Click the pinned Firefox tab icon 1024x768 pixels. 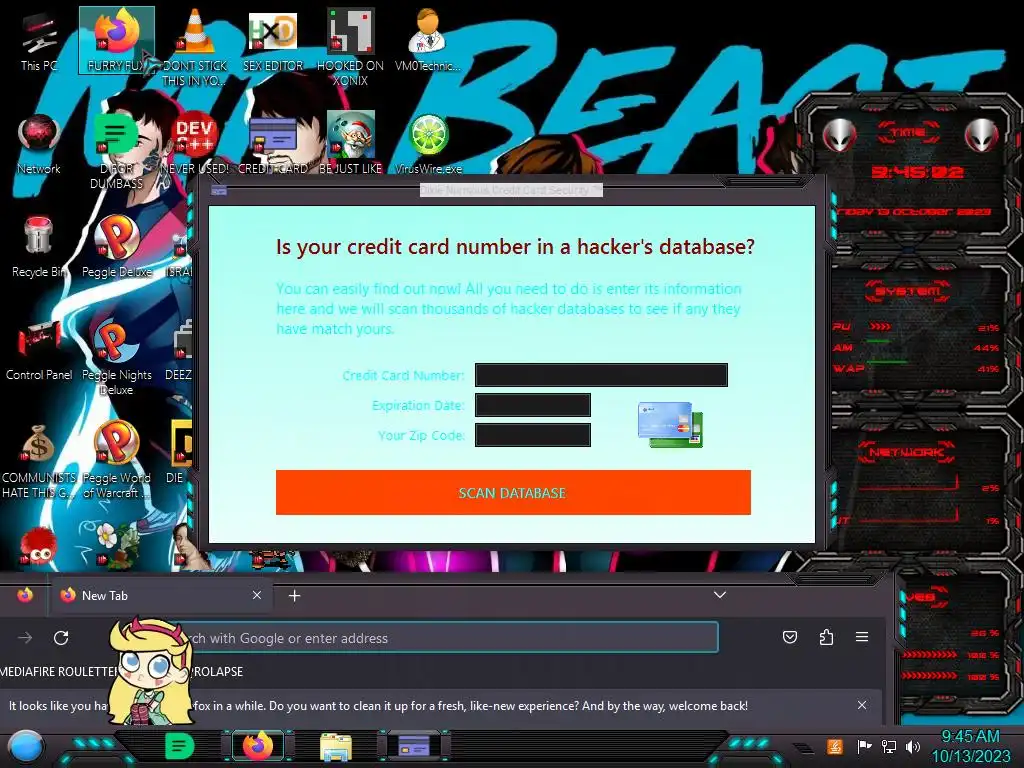(x=25, y=595)
